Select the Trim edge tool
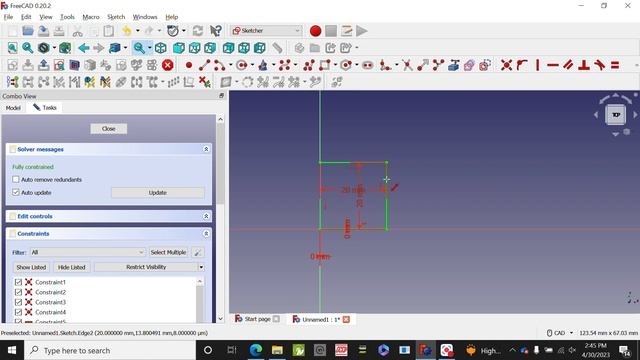Screen dimensions: 640x360 pyautogui.click(x=407, y=65)
